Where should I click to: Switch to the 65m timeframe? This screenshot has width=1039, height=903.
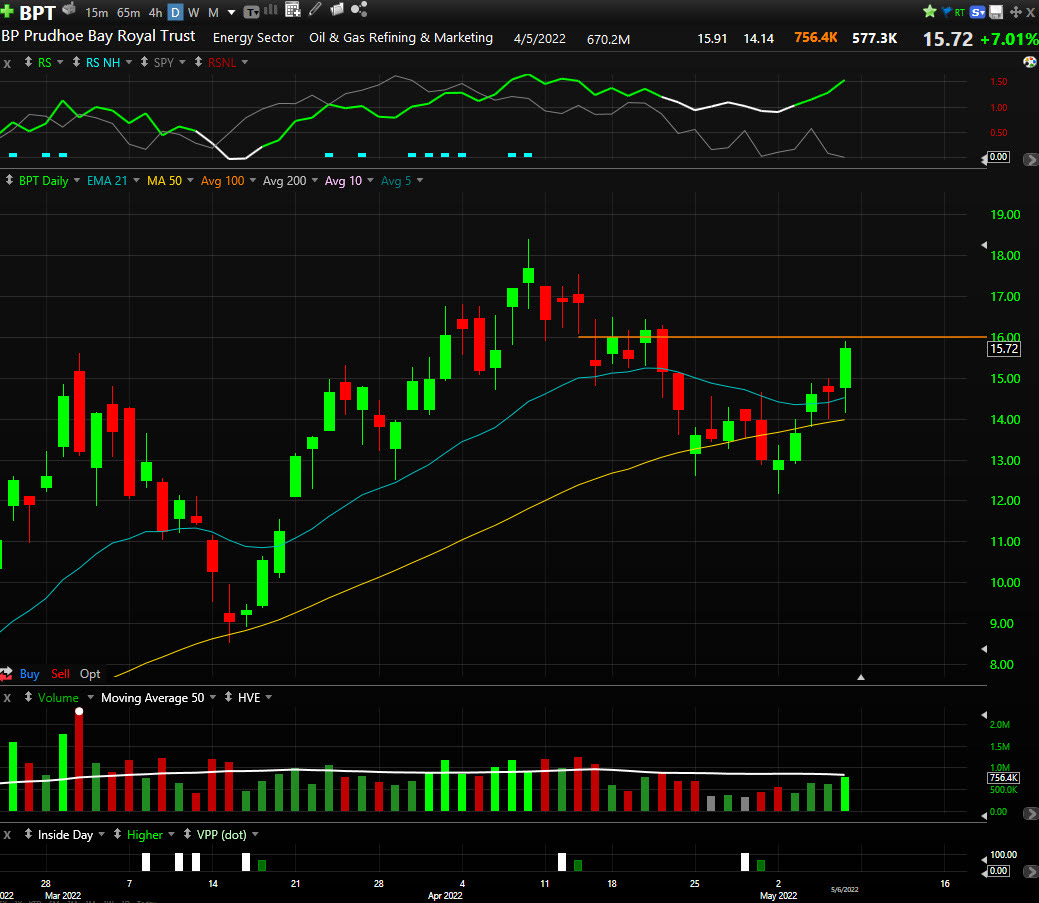pyautogui.click(x=129, y=13)
